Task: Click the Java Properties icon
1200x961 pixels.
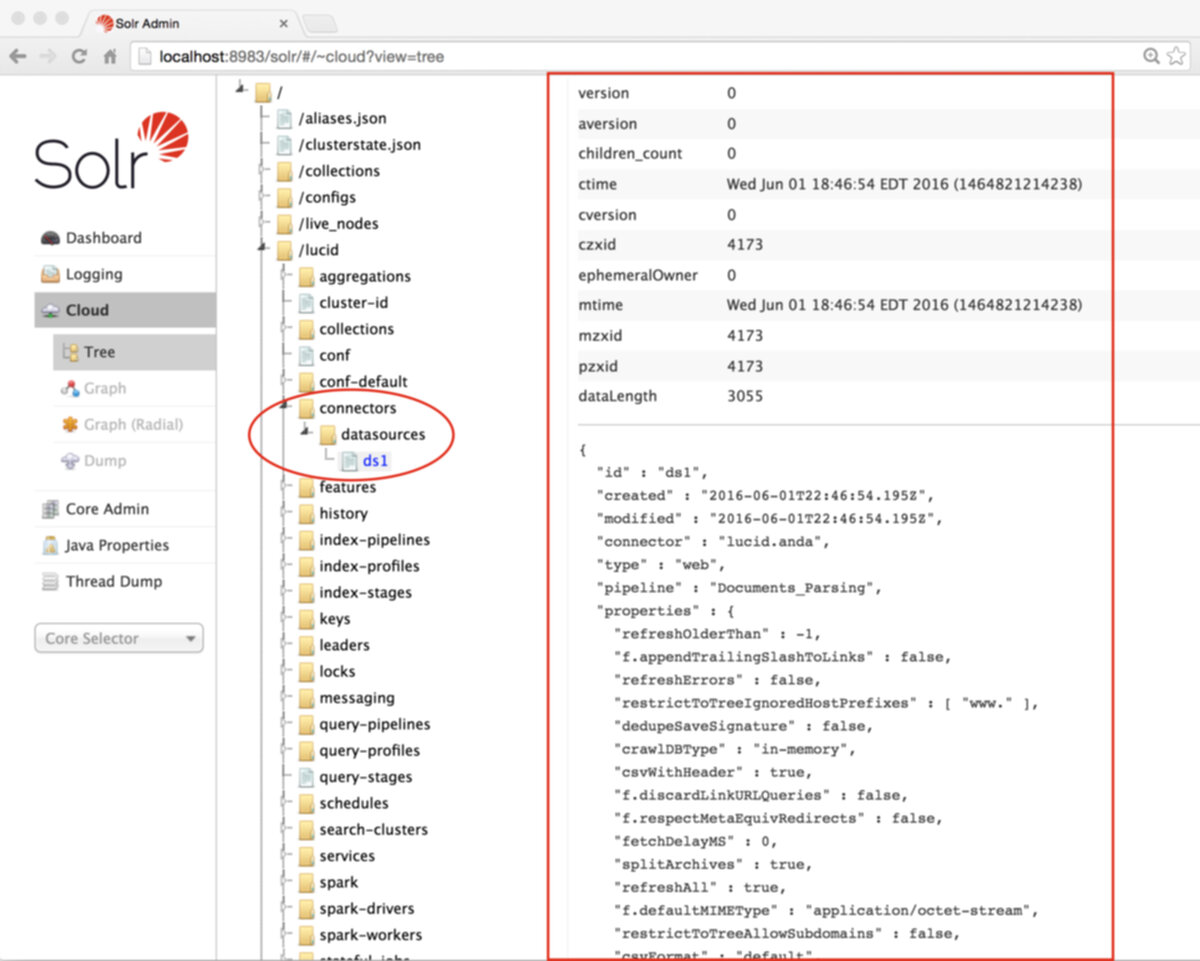Action: coord(50,545)
